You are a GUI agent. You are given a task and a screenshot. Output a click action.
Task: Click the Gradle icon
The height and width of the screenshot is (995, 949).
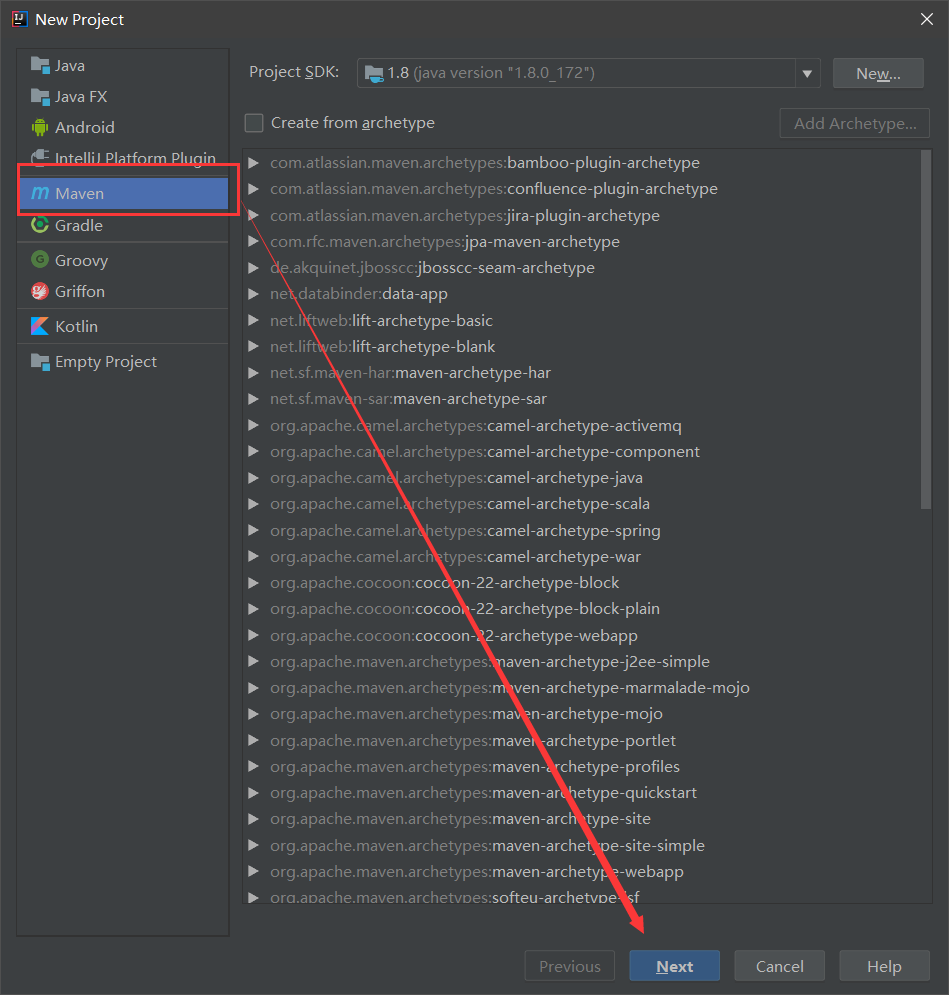pos(40,225)
